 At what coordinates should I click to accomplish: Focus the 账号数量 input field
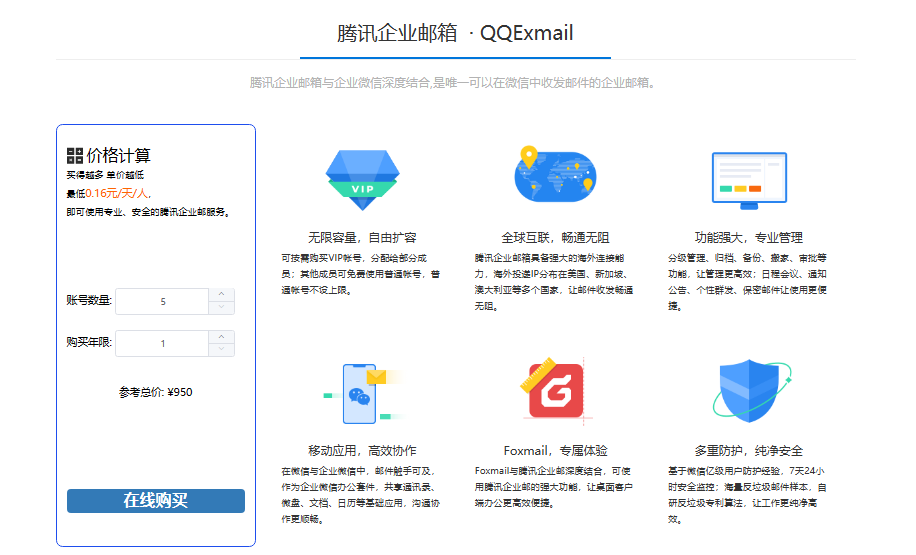coord(163,301)
